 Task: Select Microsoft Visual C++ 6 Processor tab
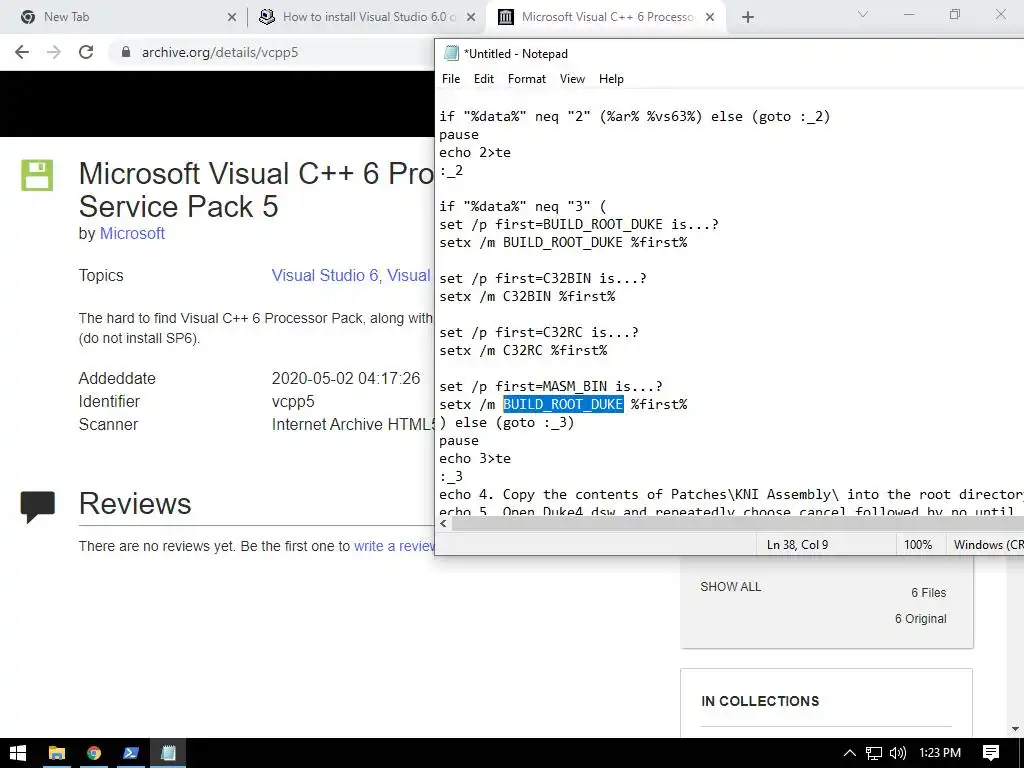(x=607, y=17)
